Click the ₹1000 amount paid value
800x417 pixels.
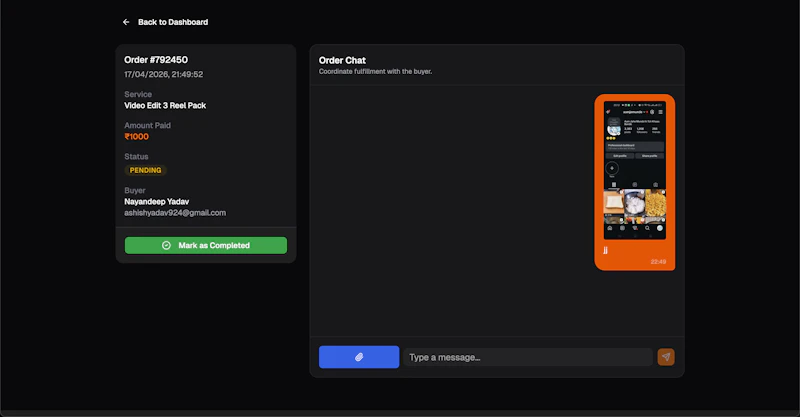click(x=136, y=137)
